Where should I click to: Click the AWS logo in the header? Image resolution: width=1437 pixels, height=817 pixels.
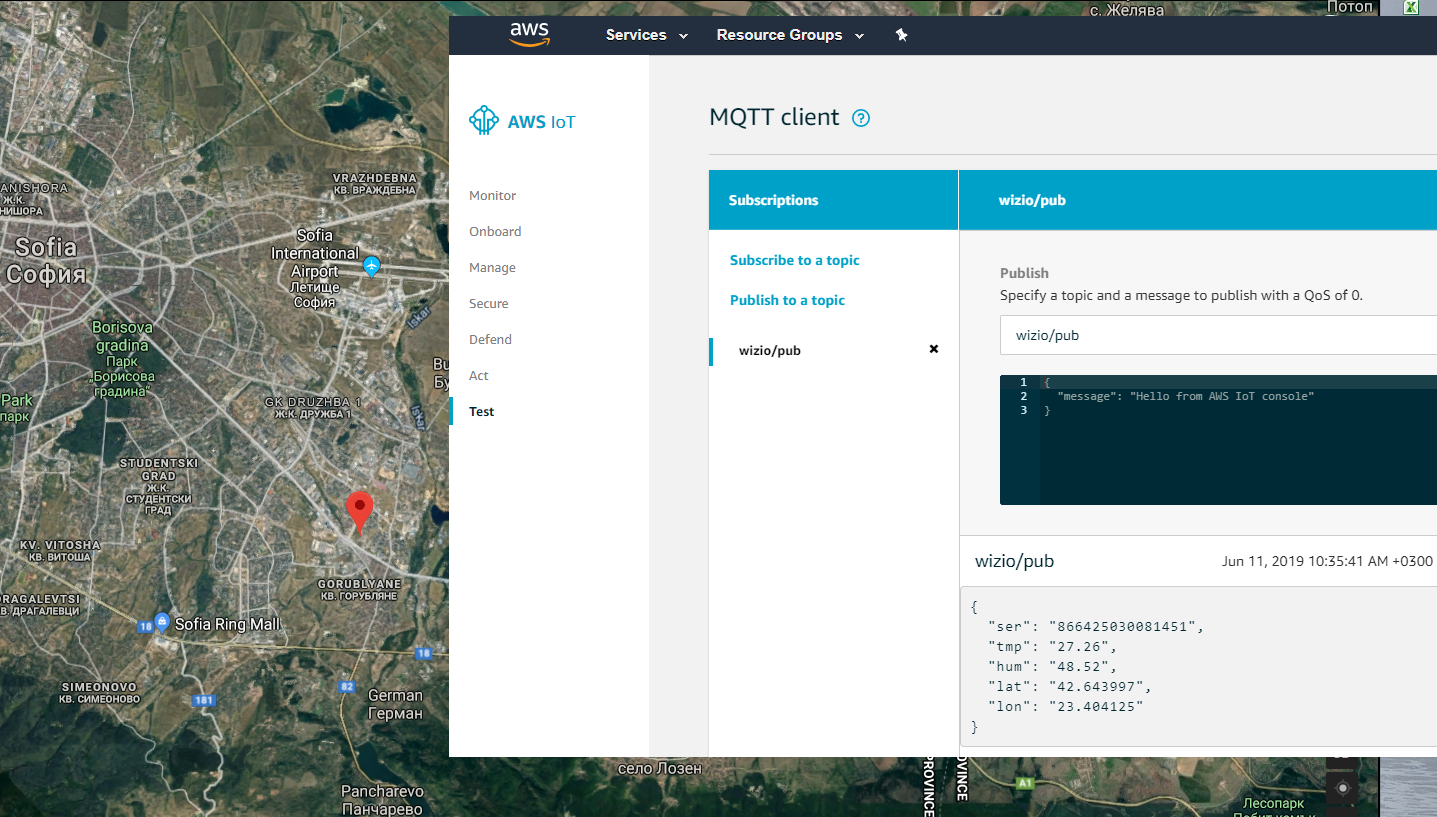point(529,35)
